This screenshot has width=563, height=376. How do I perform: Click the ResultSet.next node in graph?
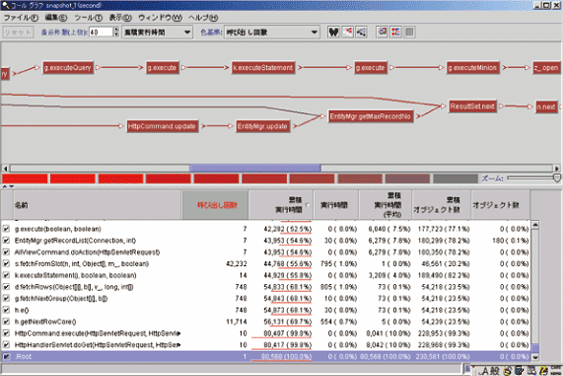tap(473, 106)
